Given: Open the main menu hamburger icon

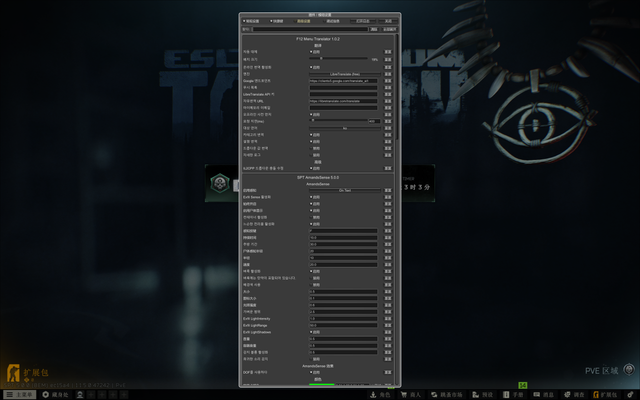Looking at the screenshot, I should pyautogui.click(x=9, y=395).
